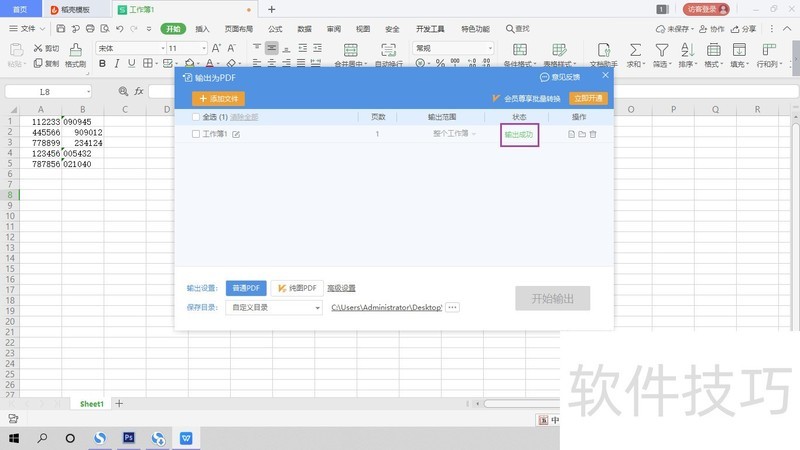
Task: Click the rows and columns icon
Action: (768, 49)
